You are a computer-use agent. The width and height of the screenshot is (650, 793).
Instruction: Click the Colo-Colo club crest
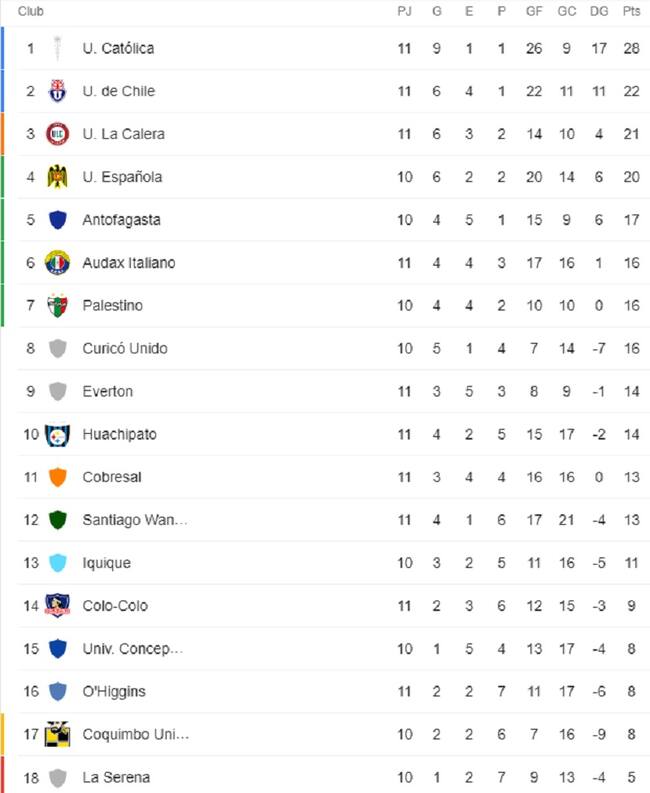pos(57,606)
